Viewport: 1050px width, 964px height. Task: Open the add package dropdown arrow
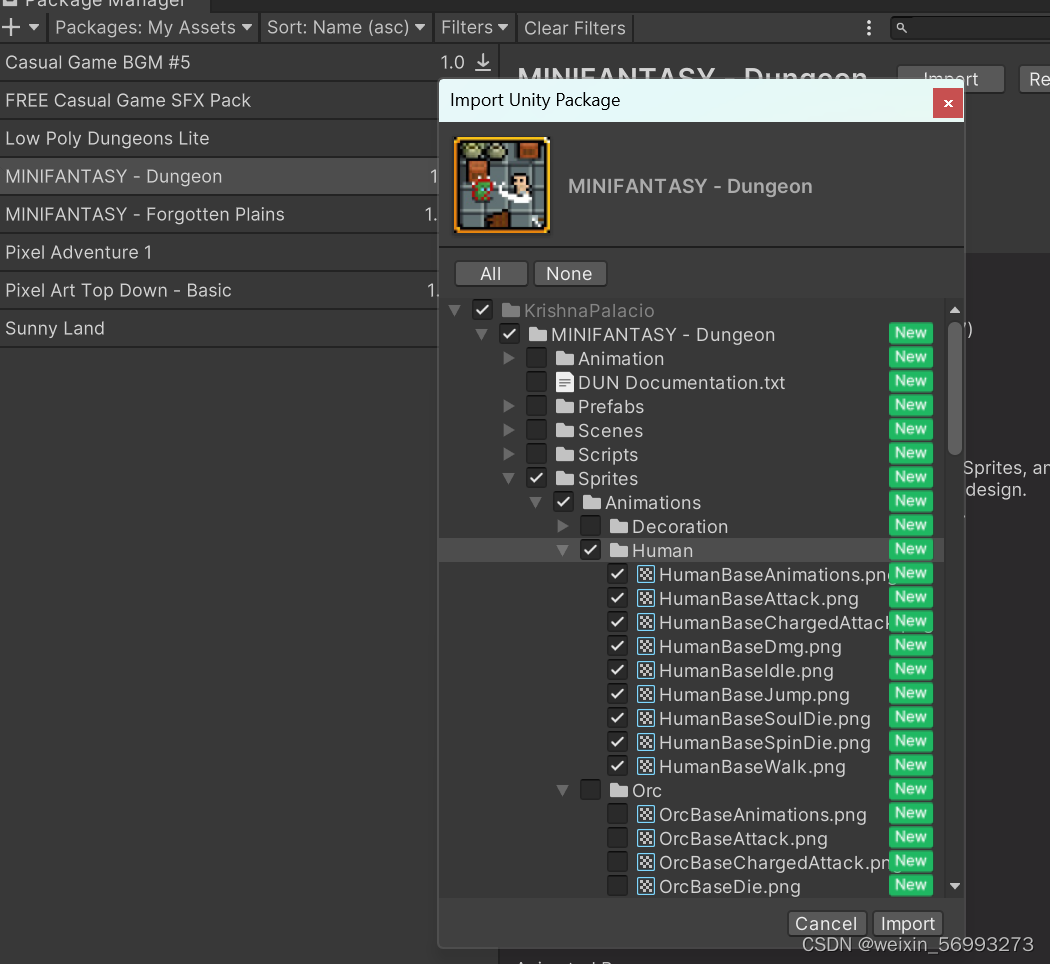coord(33,27)
